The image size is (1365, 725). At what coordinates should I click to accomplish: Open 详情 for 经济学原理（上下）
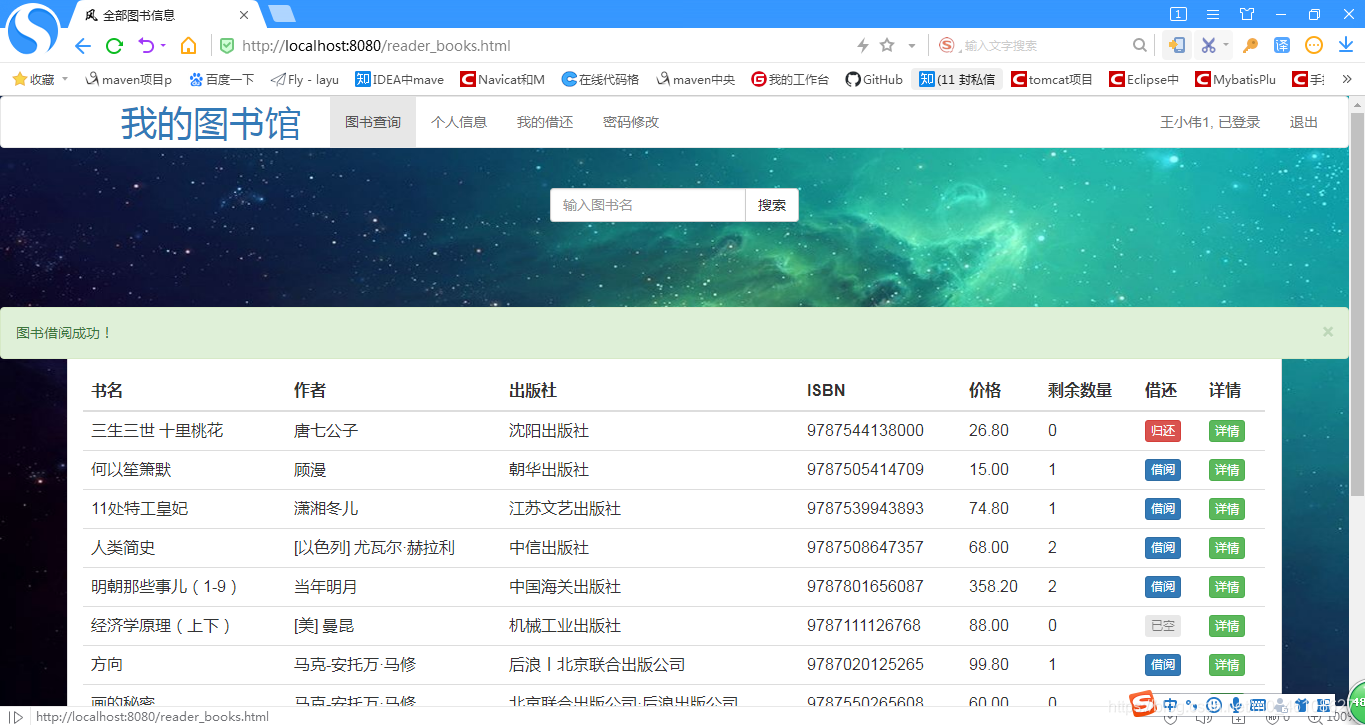[1227, 626]
